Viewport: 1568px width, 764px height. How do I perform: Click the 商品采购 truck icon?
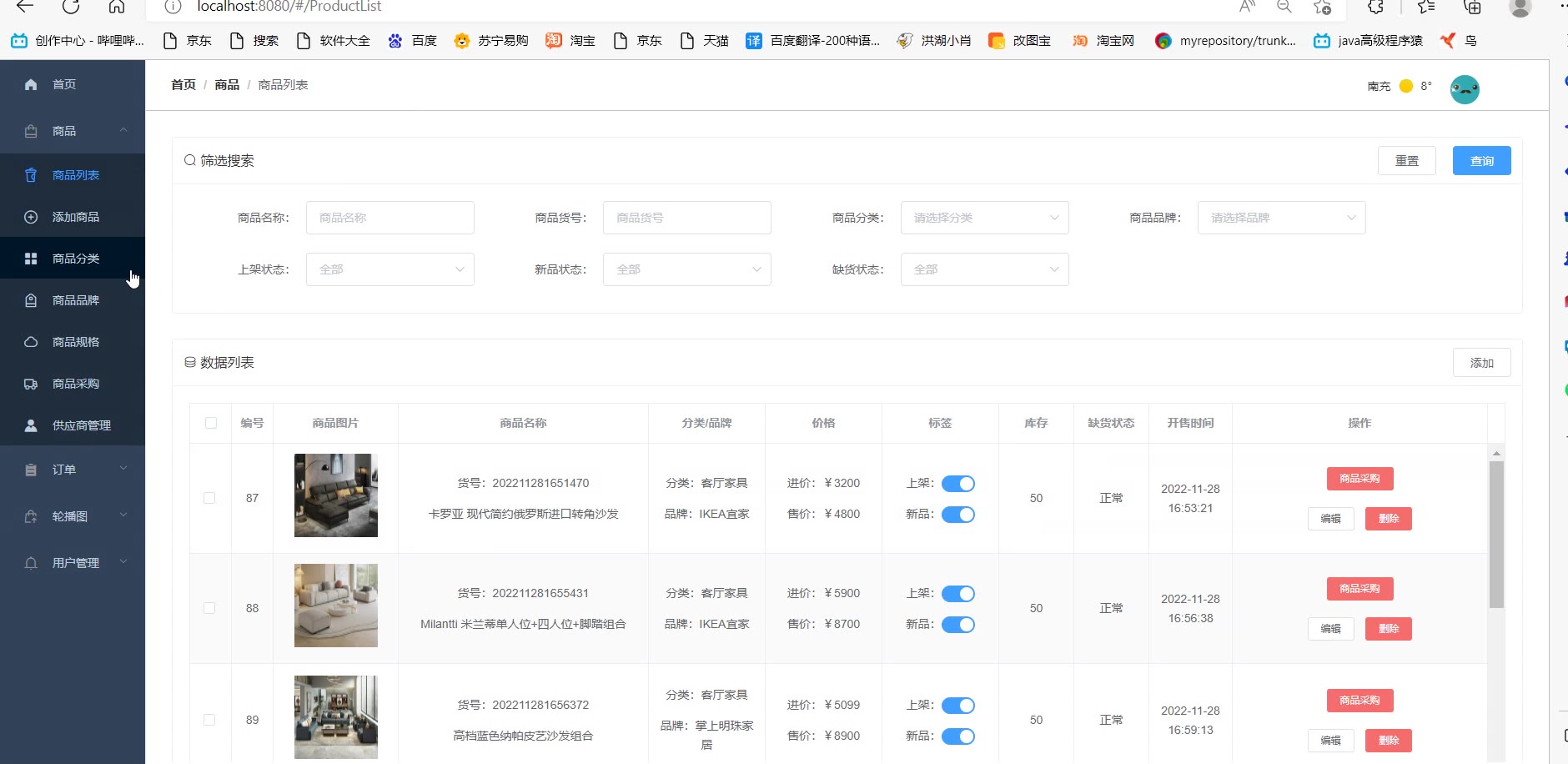31,384
